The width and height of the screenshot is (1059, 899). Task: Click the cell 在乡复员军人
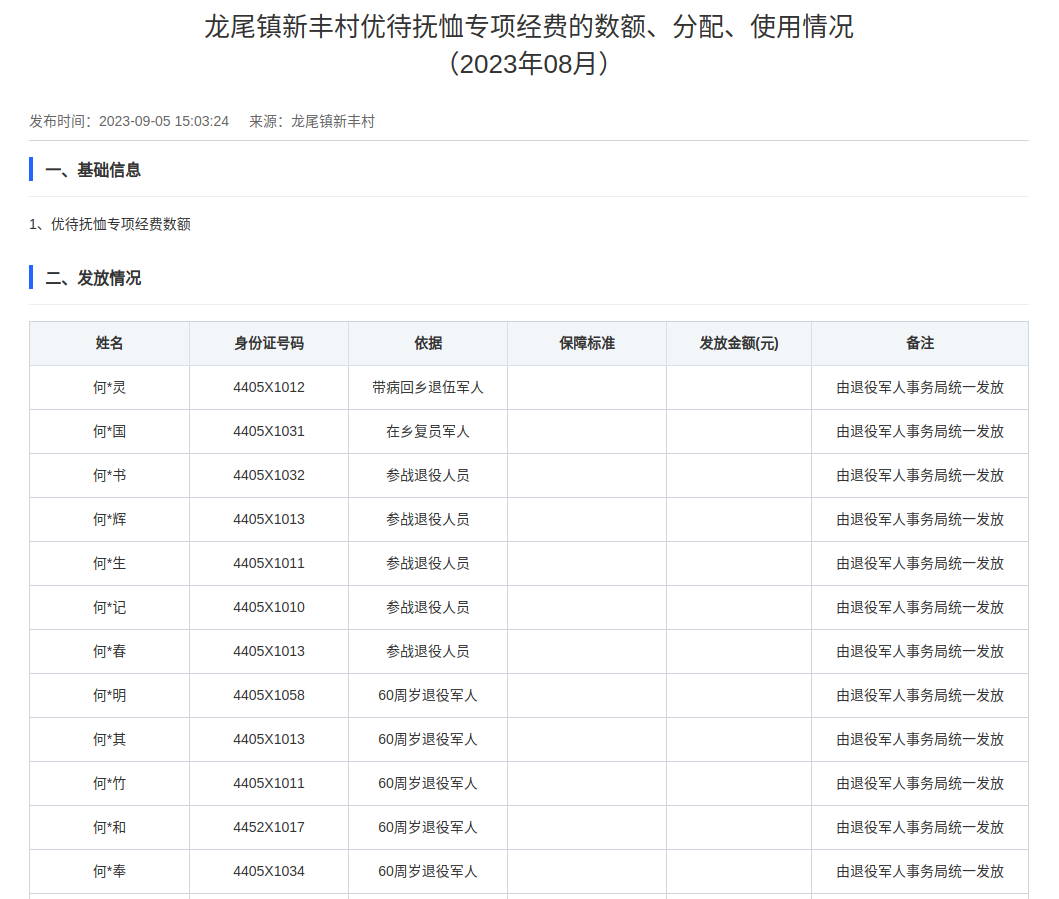tap(428, 432)
